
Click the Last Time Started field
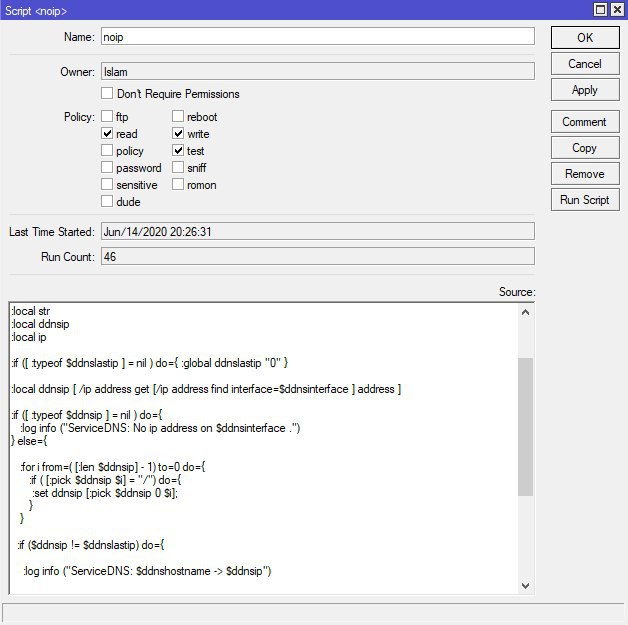click(x=318, y=231)
